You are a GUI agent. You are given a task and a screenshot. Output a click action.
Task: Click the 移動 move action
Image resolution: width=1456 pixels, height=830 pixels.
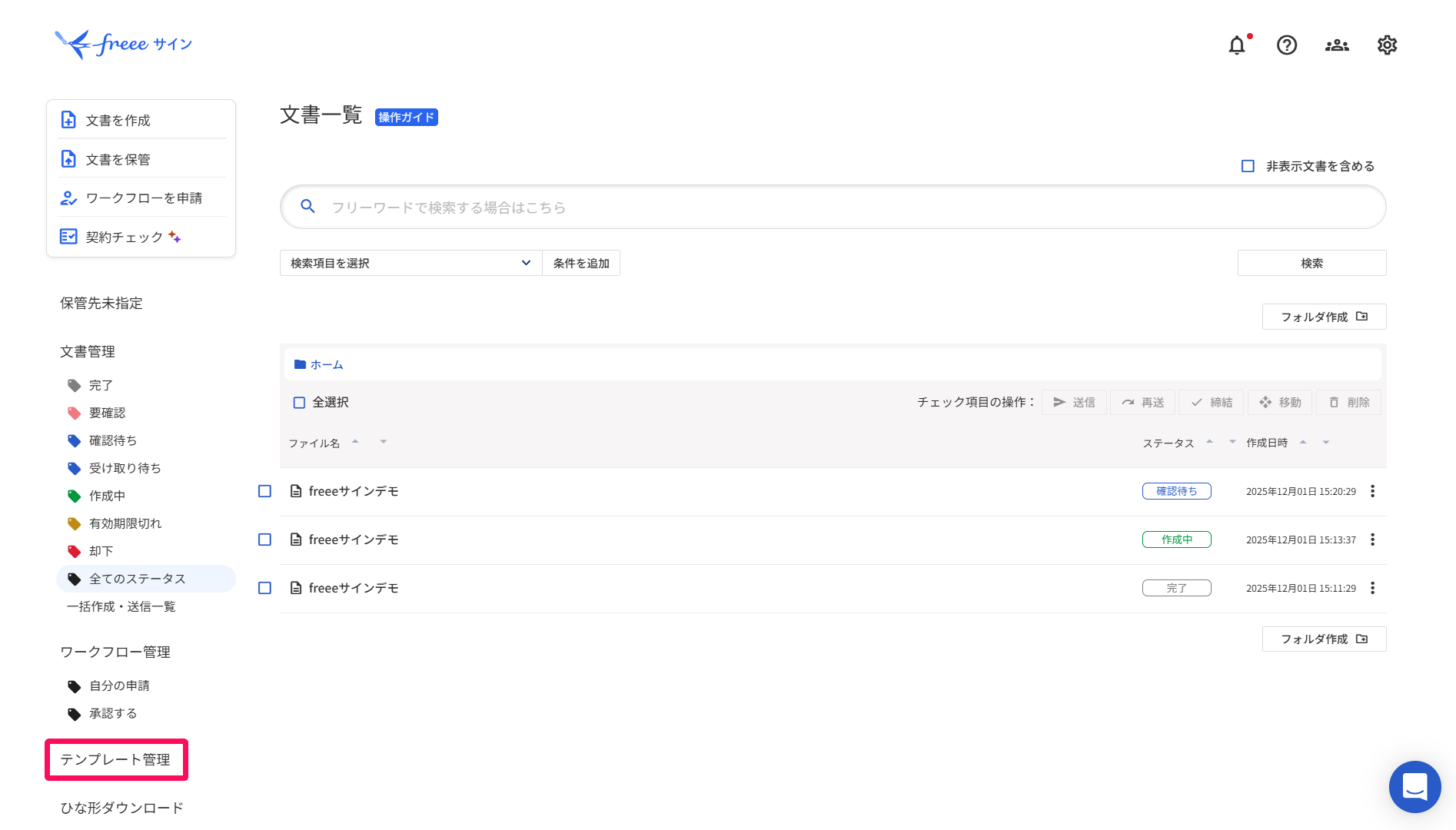1280,402
